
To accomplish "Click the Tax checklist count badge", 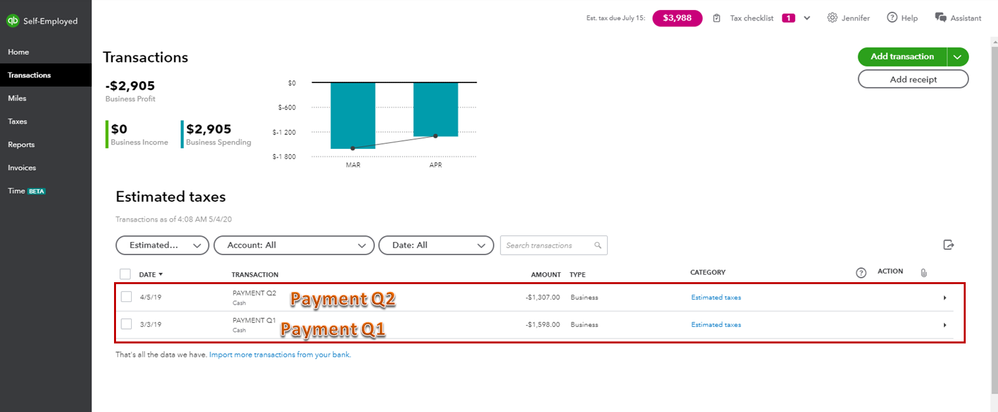I will [789, 18].
